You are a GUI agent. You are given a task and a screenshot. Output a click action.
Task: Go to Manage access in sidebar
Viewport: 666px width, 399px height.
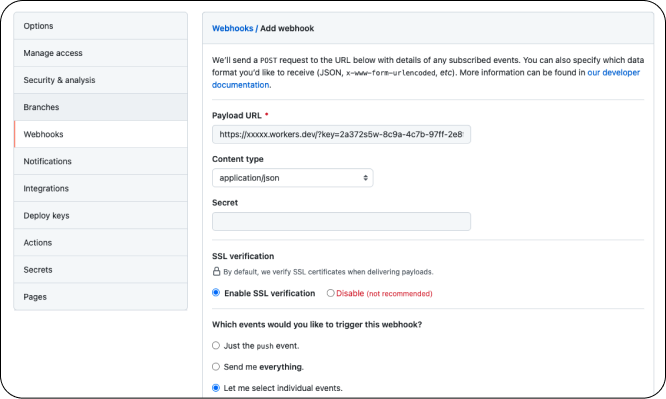(x=100, y=53)
